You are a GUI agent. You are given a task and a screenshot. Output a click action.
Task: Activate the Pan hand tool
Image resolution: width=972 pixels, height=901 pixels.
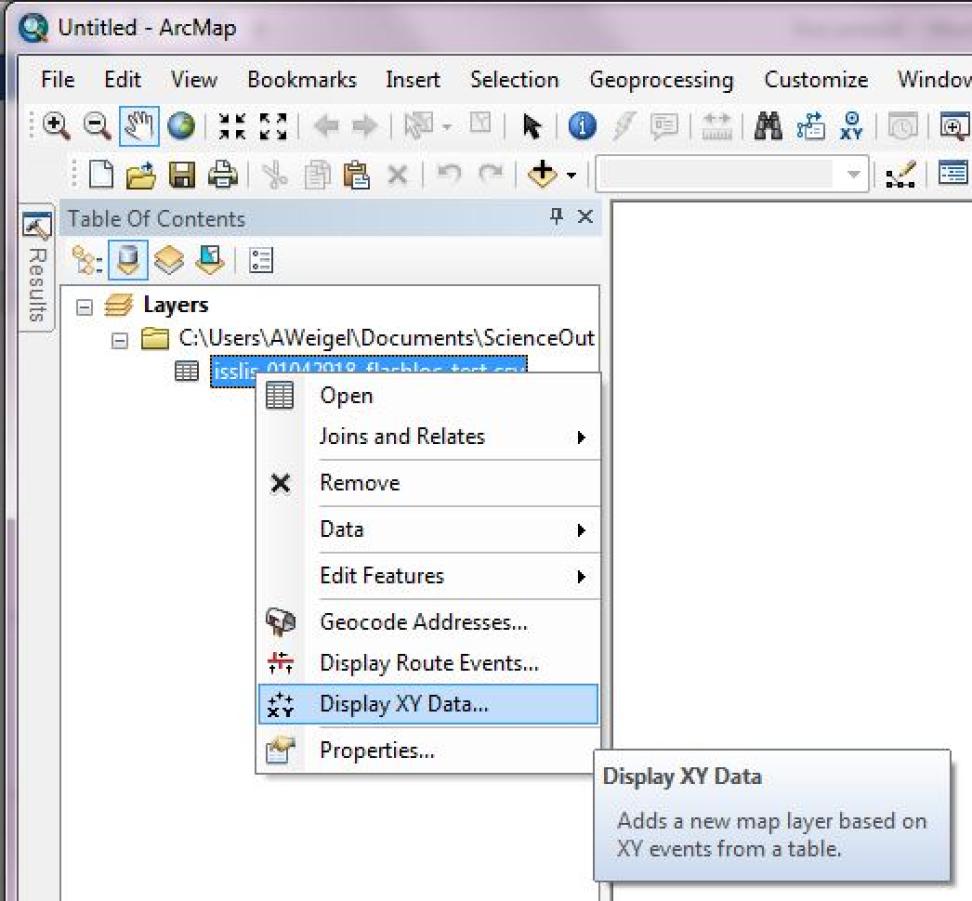pyautogui.click(x=139, y=126)
